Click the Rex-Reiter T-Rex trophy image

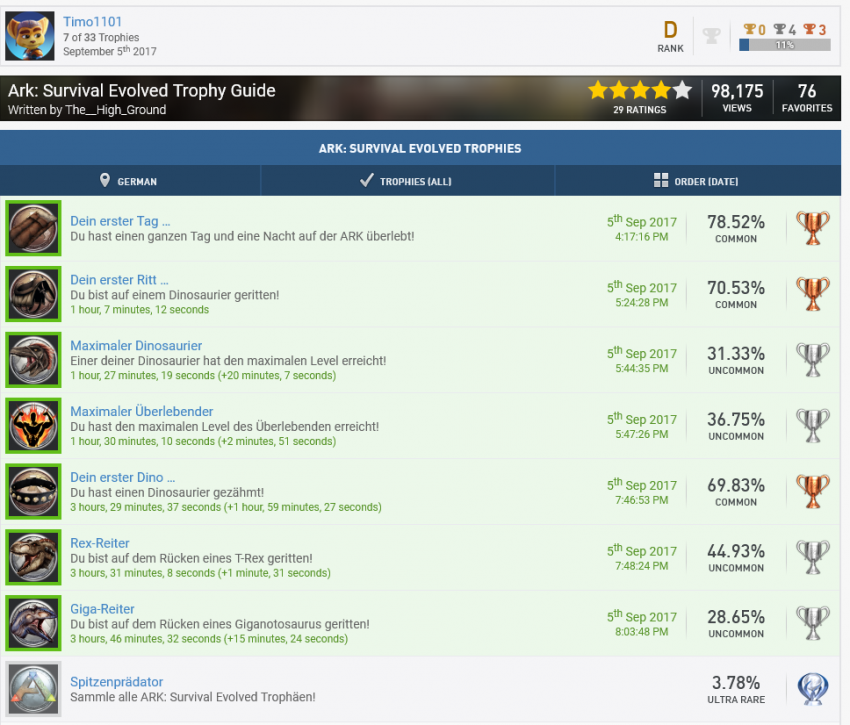pyautogui.click(x=33, y=558)
